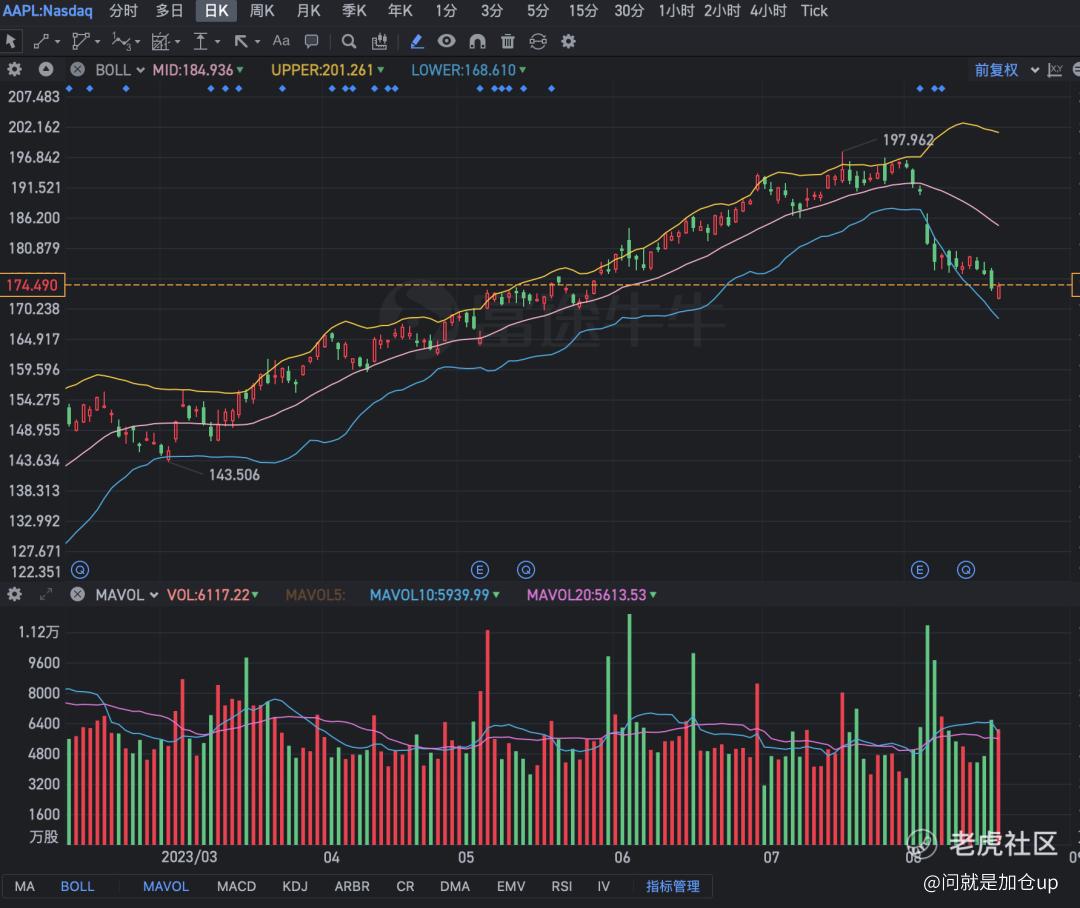Toggle MAVOL sub-indicator

[x=165, y=887]
